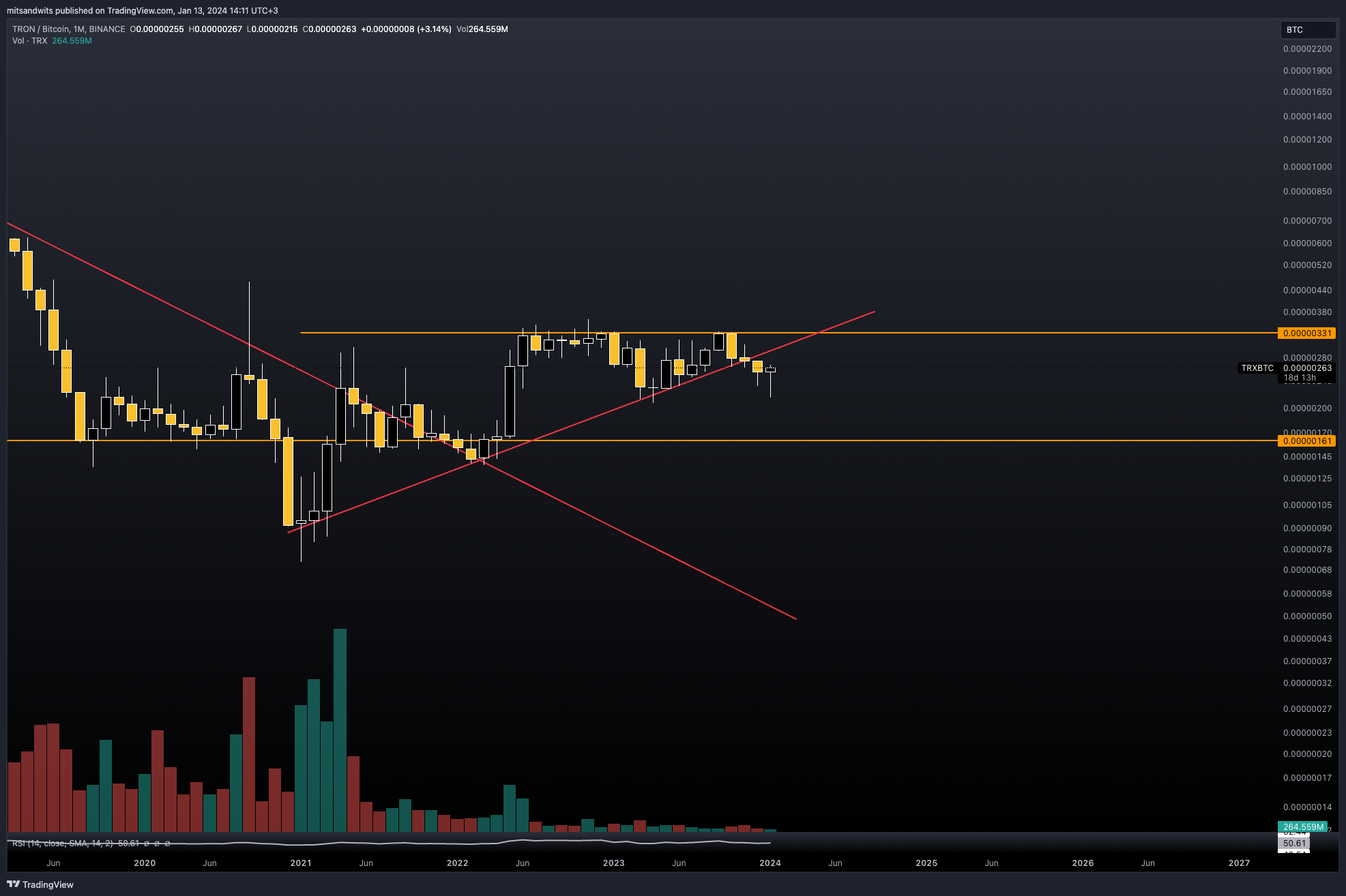Click the 0.00001400 price axis label

(x=1307, y=117)
